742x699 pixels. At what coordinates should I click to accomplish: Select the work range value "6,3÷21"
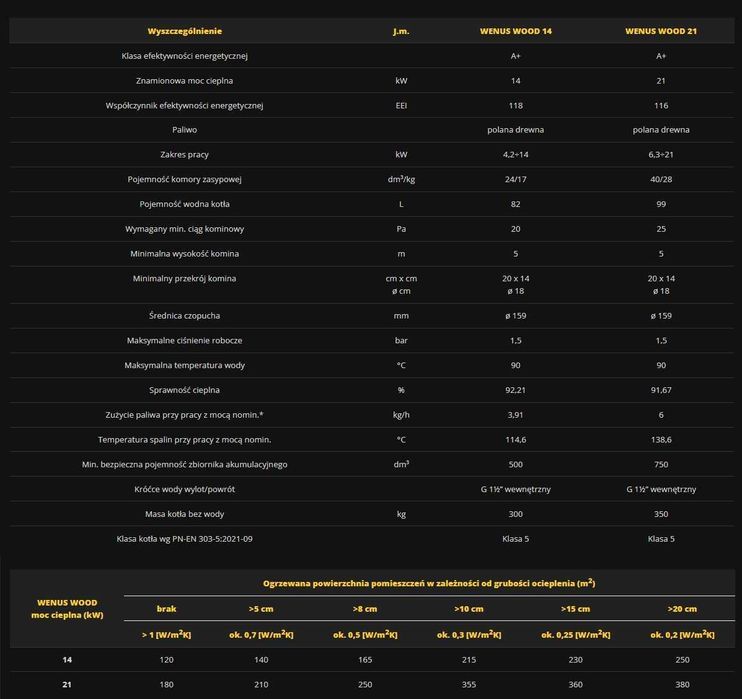(661, 154)
